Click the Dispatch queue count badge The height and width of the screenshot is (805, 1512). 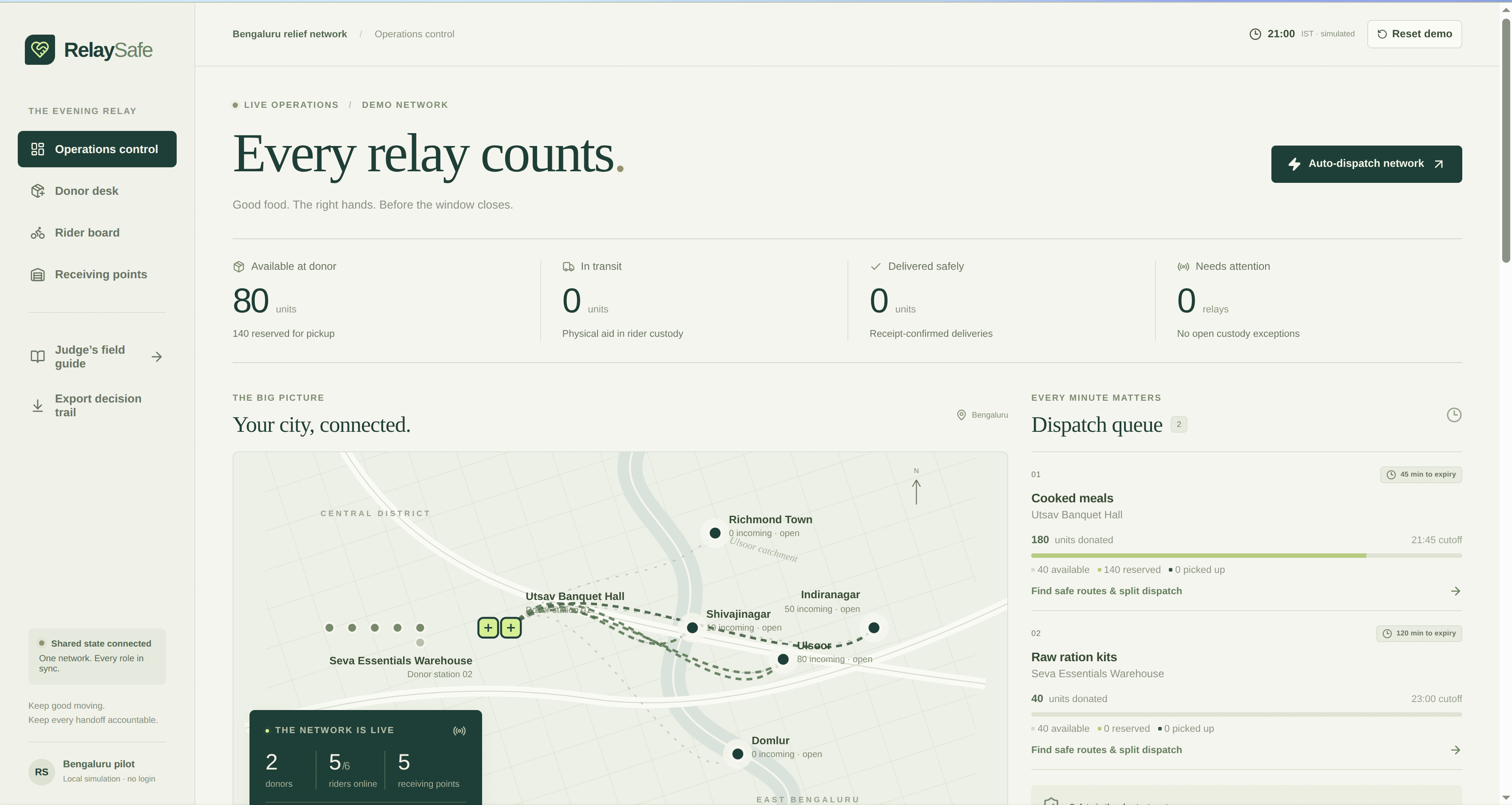pos(1179,424)
